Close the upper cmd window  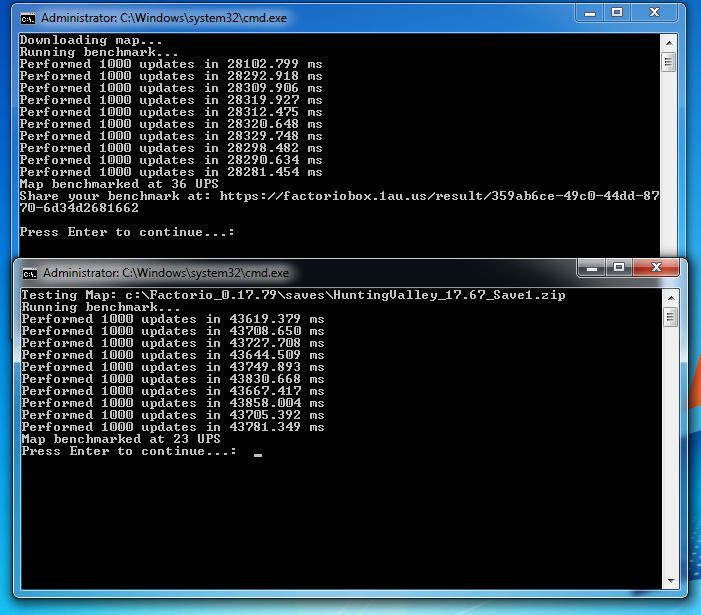pyautogui.click(x=655, y=13)
